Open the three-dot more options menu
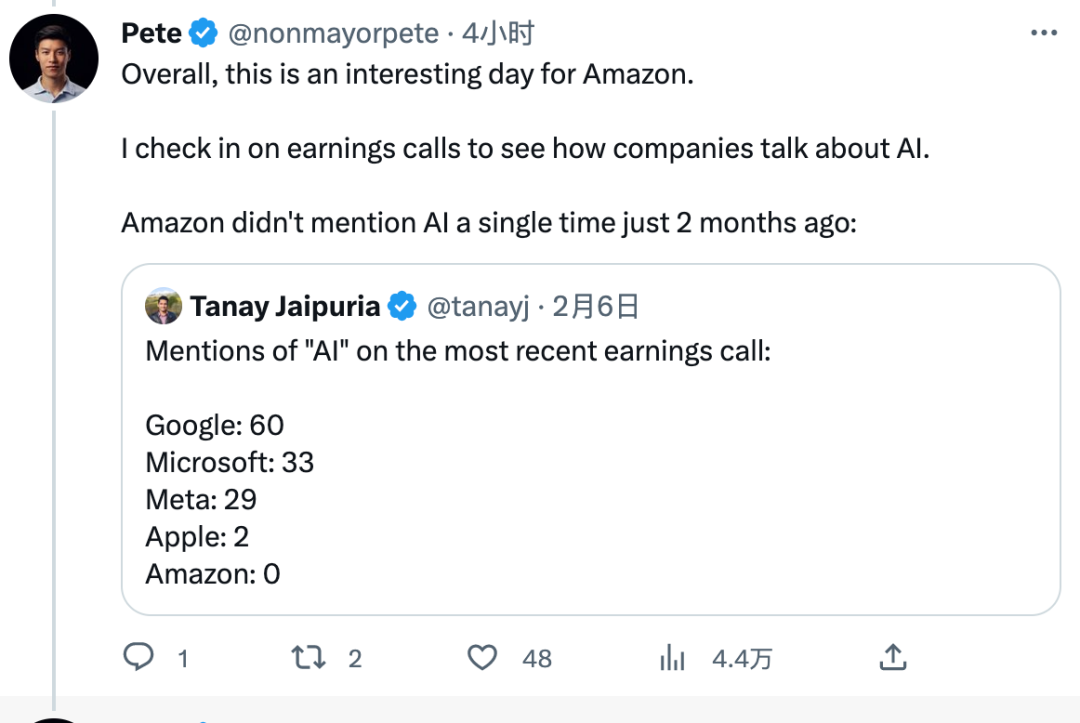This screenshot has height=723, width=1080. coord(1043,33)
